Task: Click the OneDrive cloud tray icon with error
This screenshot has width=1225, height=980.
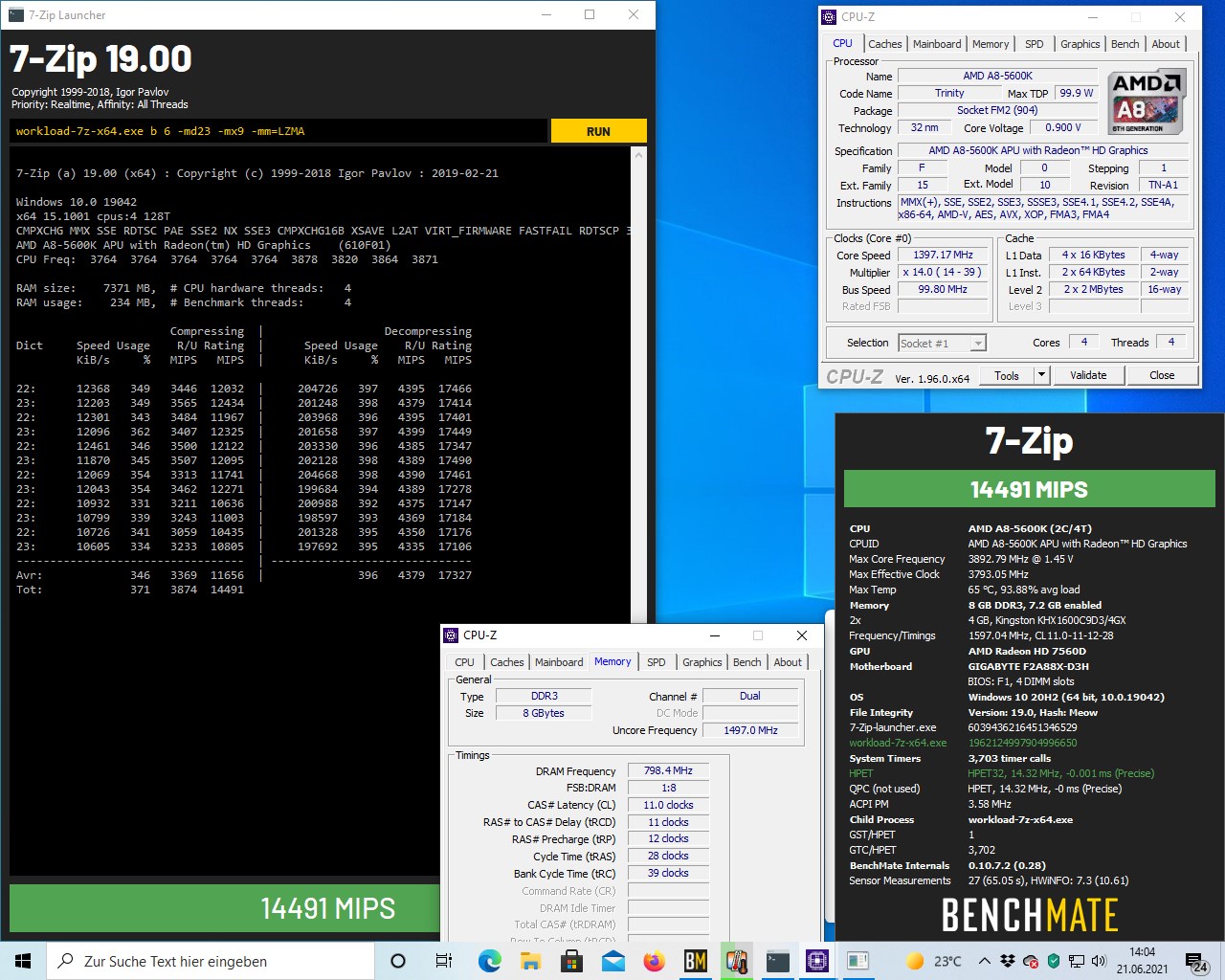Action: coord(1031,961)
